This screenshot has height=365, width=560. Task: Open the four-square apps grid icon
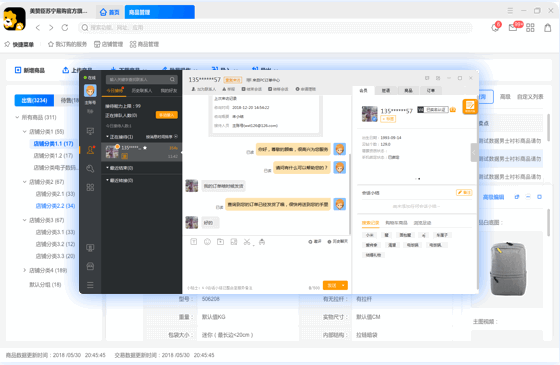(x=530, y=28)
